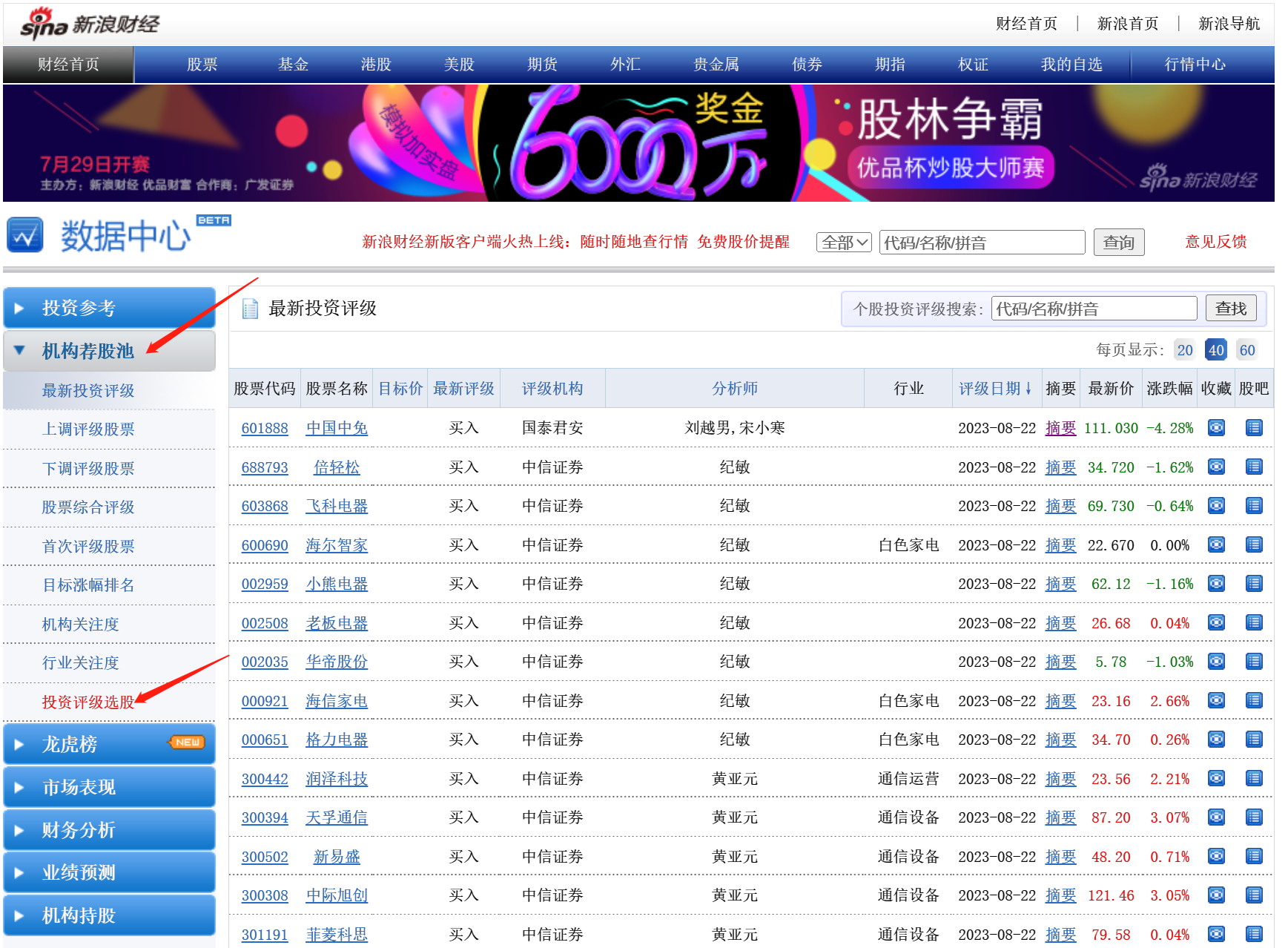
Task: Open 股吧 icon for 海尔智家
Action: coord(1254,544)
